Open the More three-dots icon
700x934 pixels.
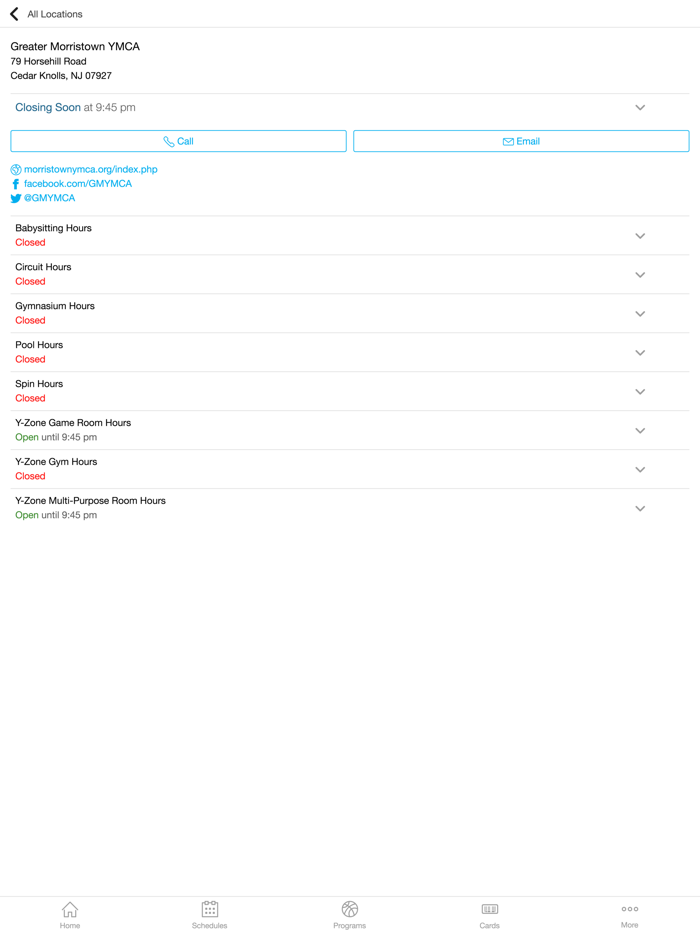click(630, 909)
